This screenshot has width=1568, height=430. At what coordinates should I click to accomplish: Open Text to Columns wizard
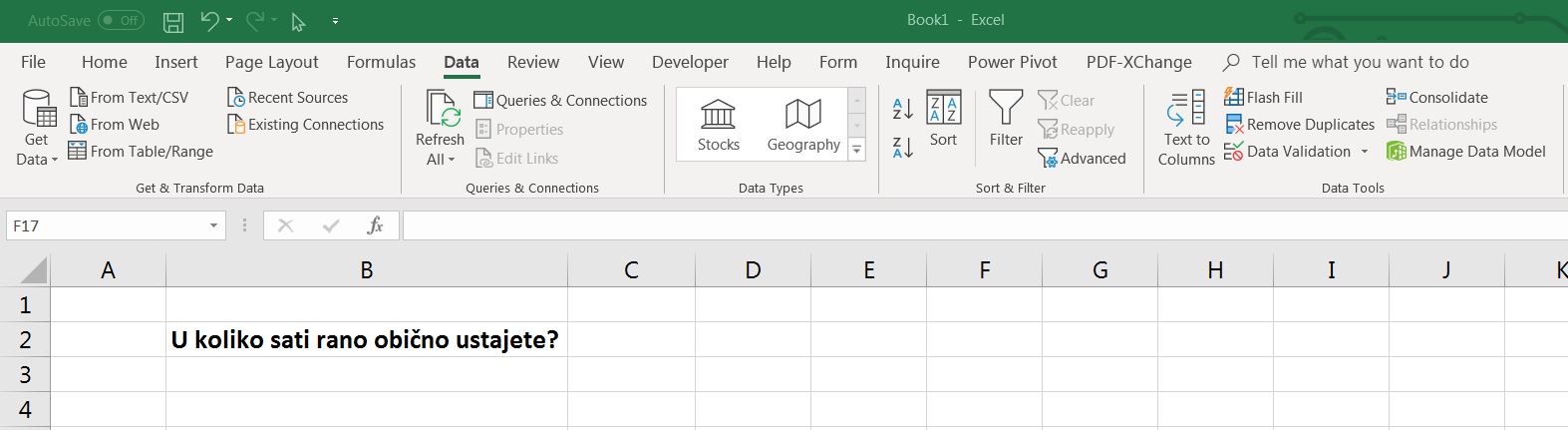point(1186,128)
